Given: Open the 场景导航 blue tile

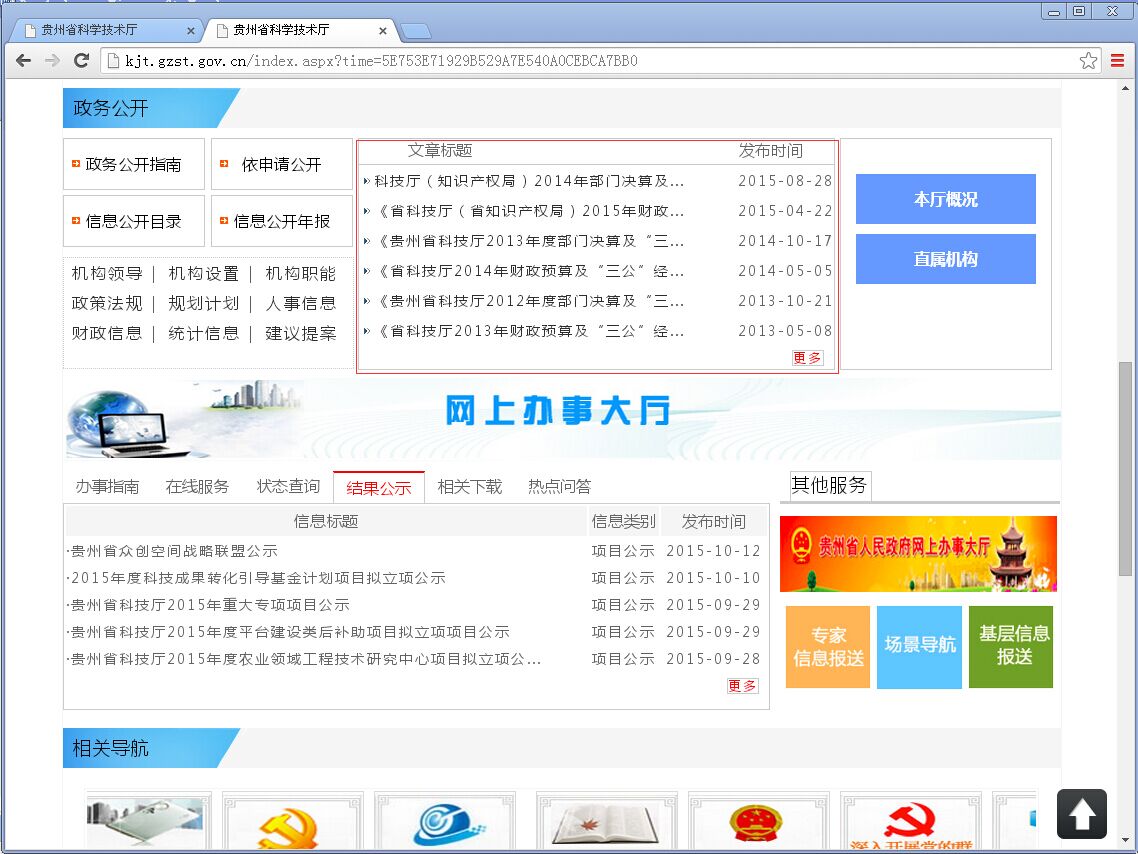Looking at the screenshot, I should coord(919,647).
